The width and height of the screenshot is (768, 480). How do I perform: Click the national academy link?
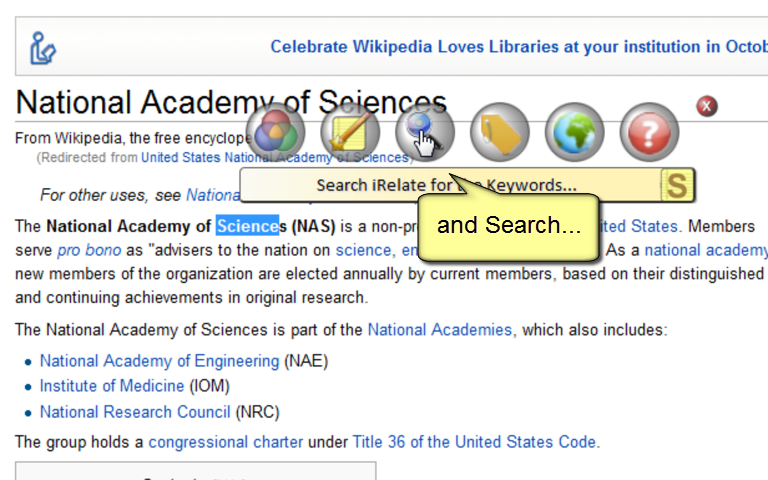pos(706,250)
